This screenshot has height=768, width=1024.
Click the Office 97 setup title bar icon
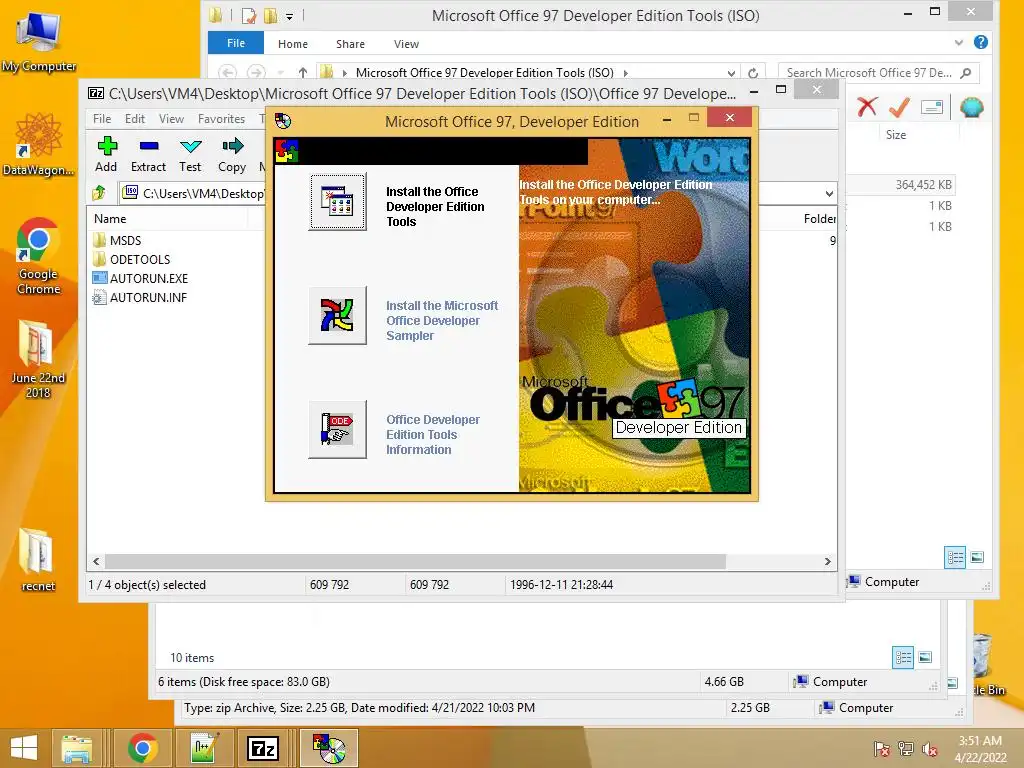(x=283, y=121)
